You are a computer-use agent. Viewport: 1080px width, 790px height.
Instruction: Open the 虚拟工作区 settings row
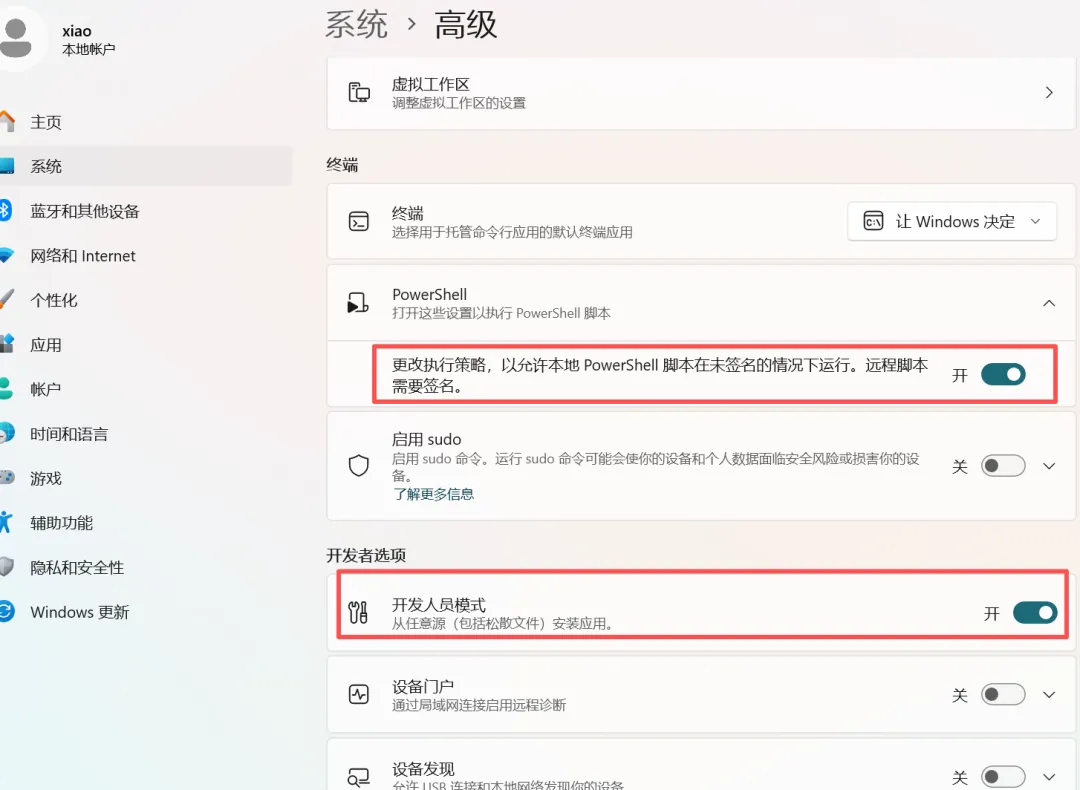point(700,93)
